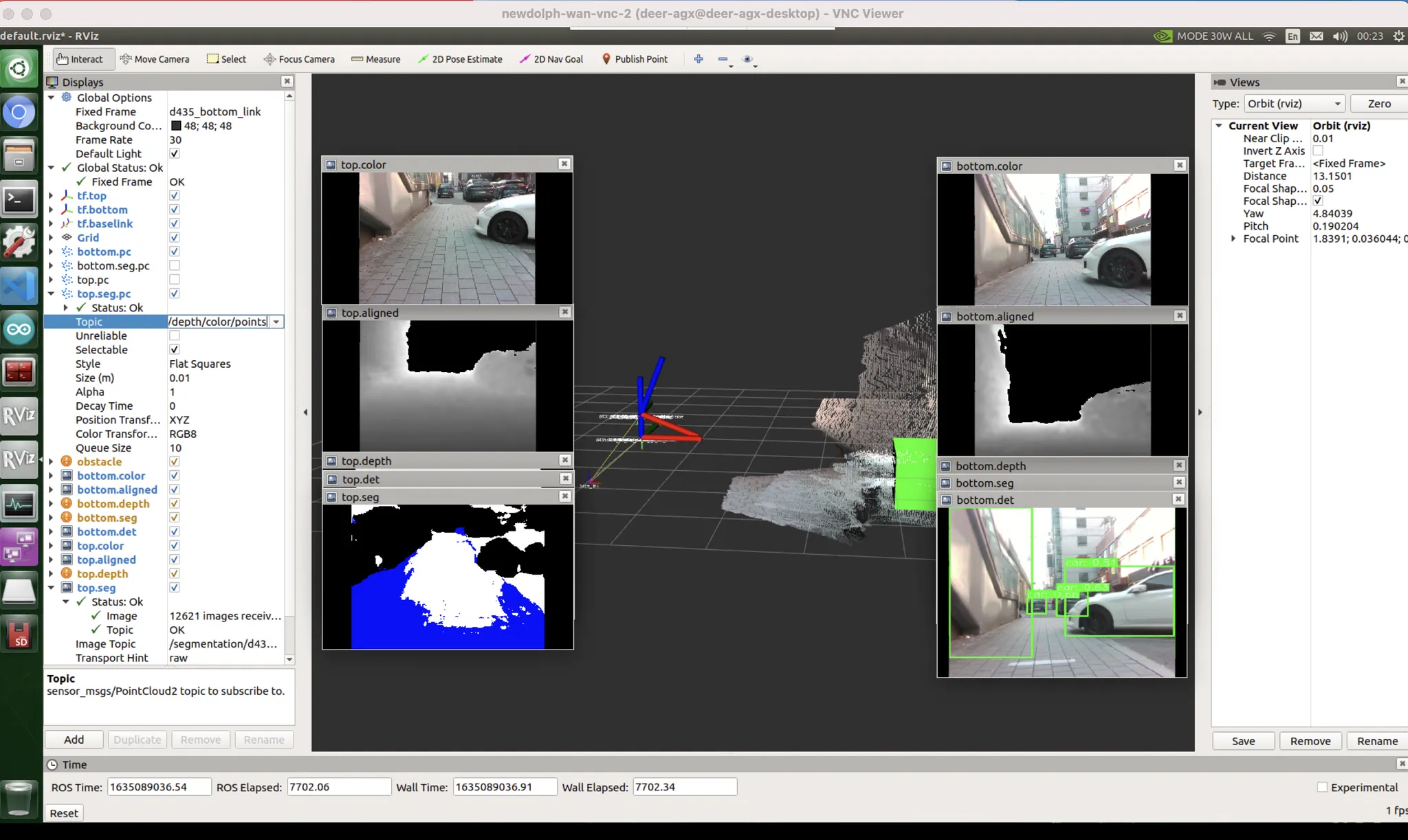Activate the Measure tool
Viewport: 1408px width, 840px height.
(x=375, y=59)
